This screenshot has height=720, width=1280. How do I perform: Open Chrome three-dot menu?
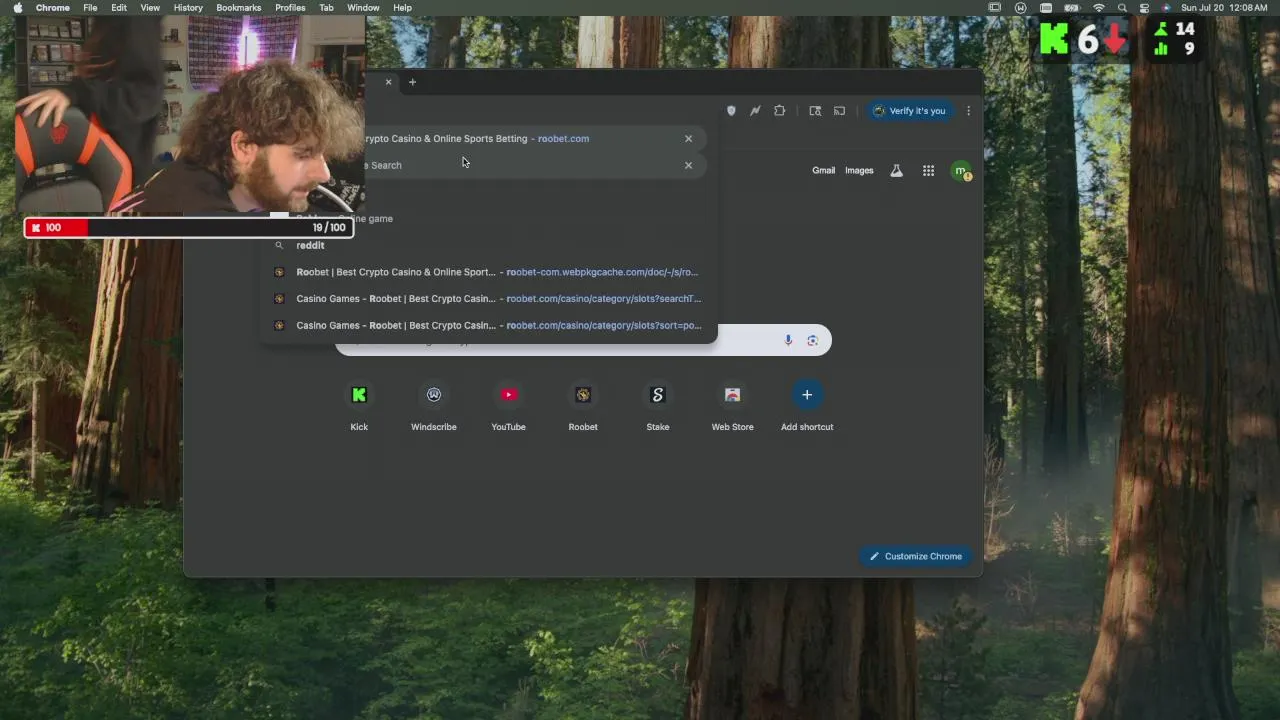point(968,111)
